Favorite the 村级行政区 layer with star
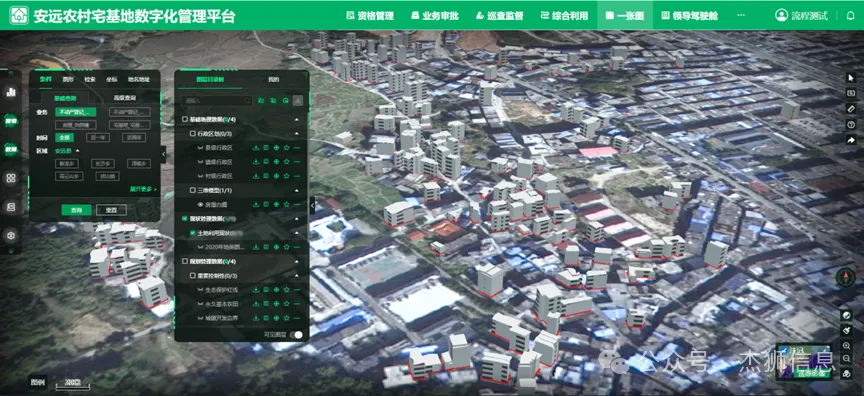The image size is (864, 396). 287,176
